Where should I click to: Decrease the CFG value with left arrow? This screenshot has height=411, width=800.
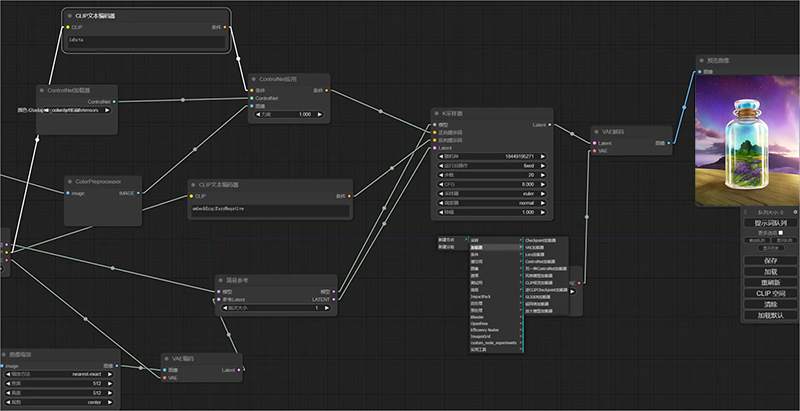441,184
